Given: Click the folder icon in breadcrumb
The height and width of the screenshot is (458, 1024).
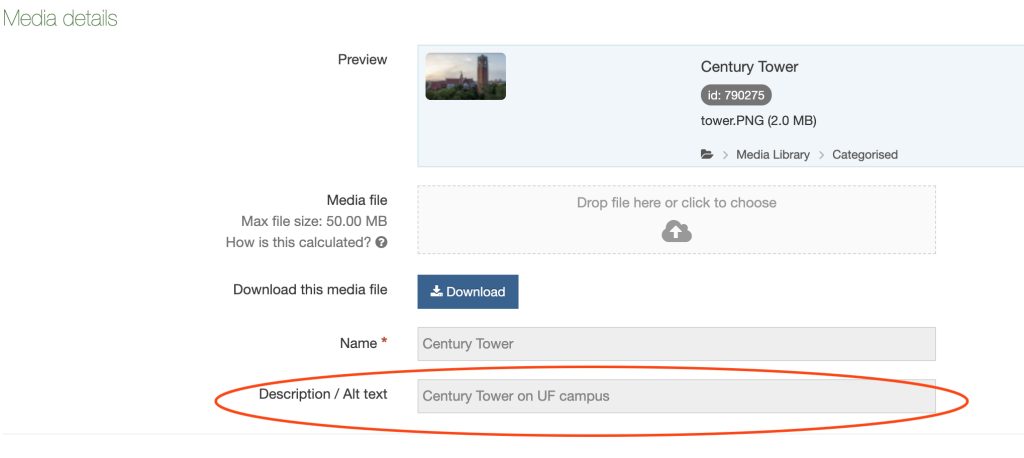Looking at the screenshot, I should pos(707,155).
